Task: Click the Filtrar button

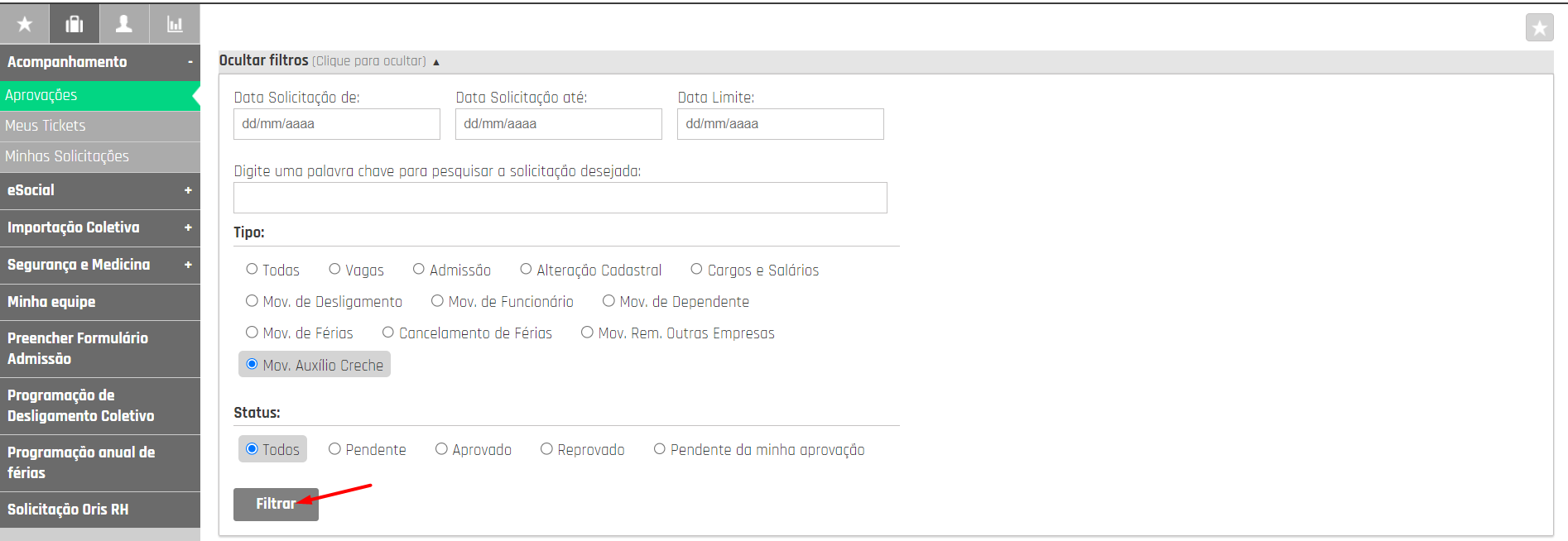Action: (276, 504)
